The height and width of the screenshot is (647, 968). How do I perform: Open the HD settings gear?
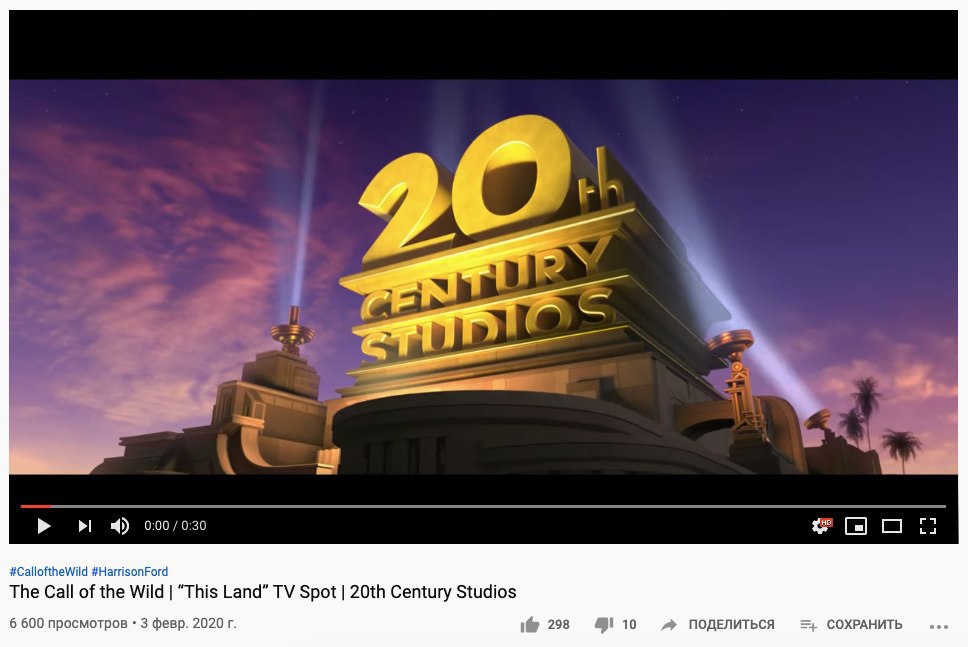(x=822, y=526)
